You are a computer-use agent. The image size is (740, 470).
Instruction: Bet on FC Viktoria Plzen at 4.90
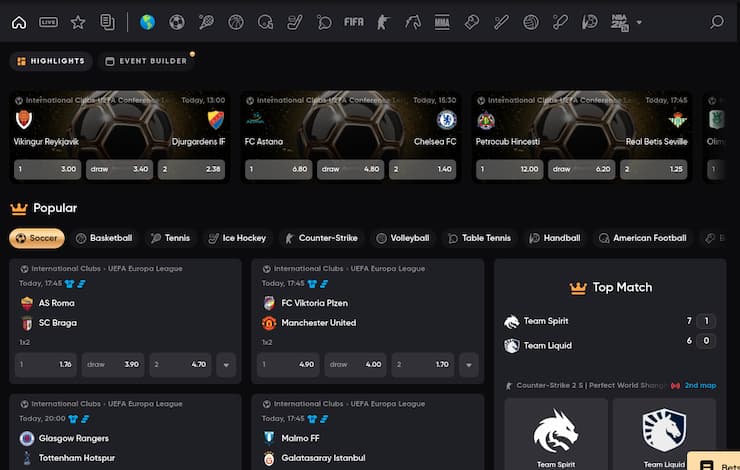[288, 365]
